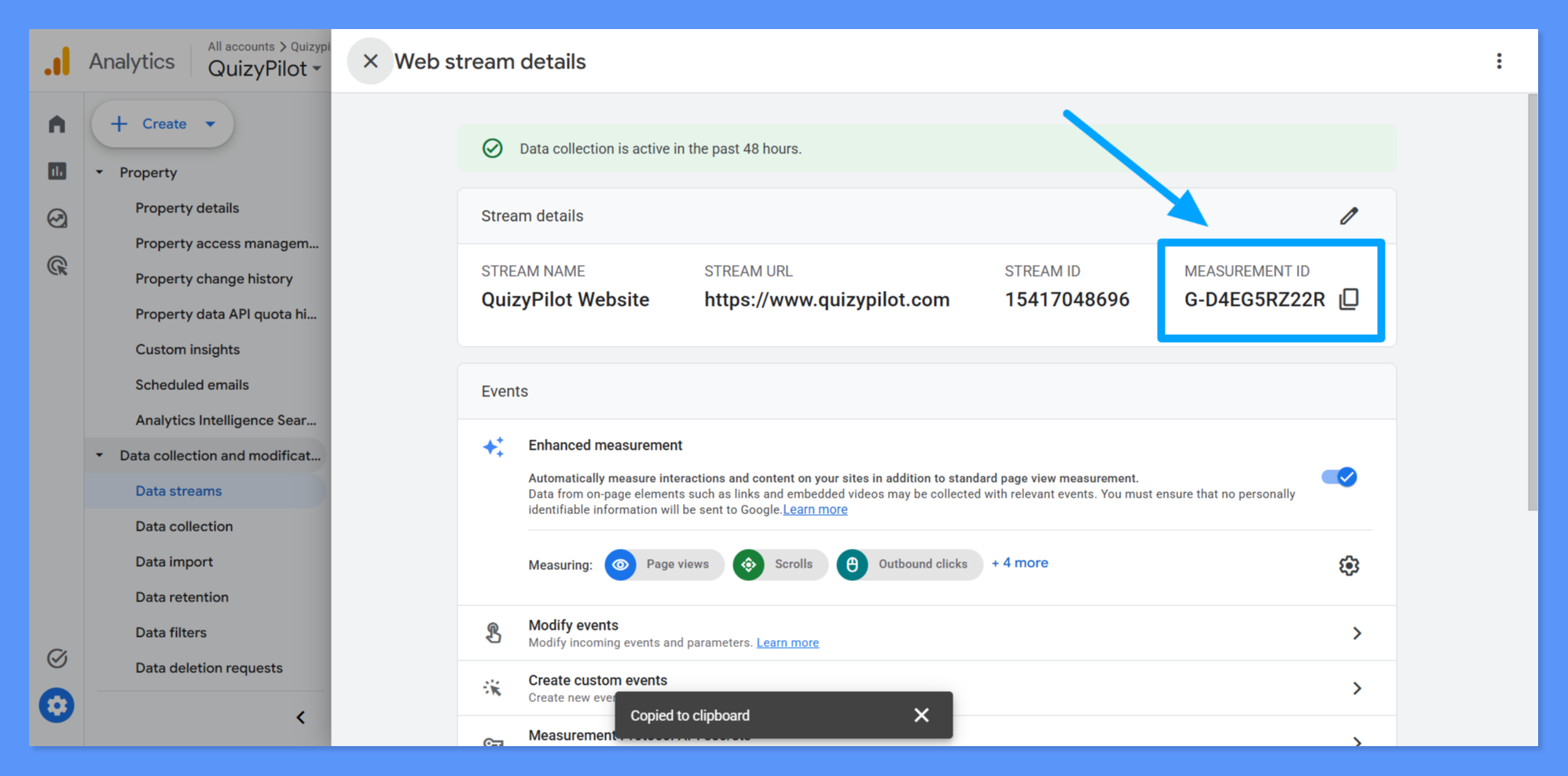This screenshot has height=776, width=1568.
Task: Open the Create dropdown button
Action: (163, 124)
